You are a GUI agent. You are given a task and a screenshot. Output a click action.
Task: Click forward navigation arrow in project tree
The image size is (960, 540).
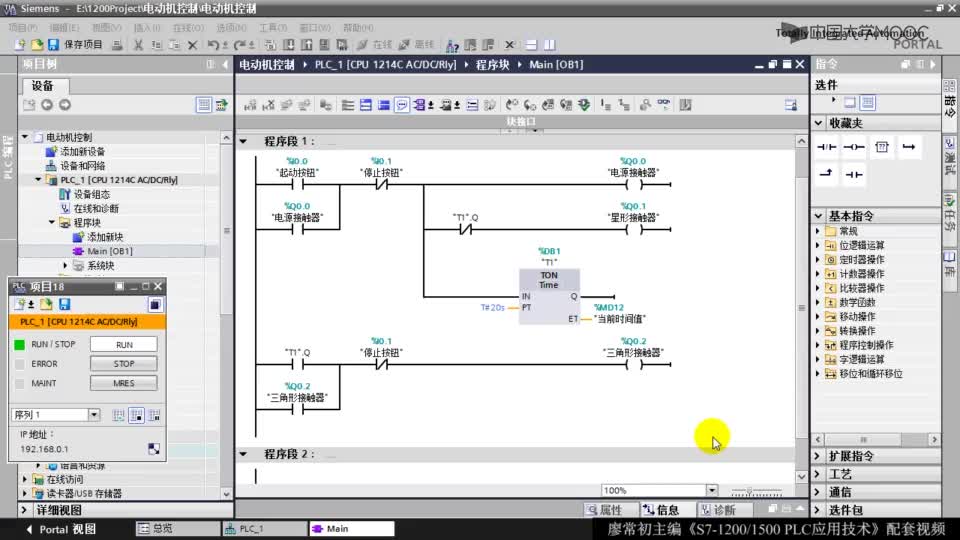pos(64,105)
